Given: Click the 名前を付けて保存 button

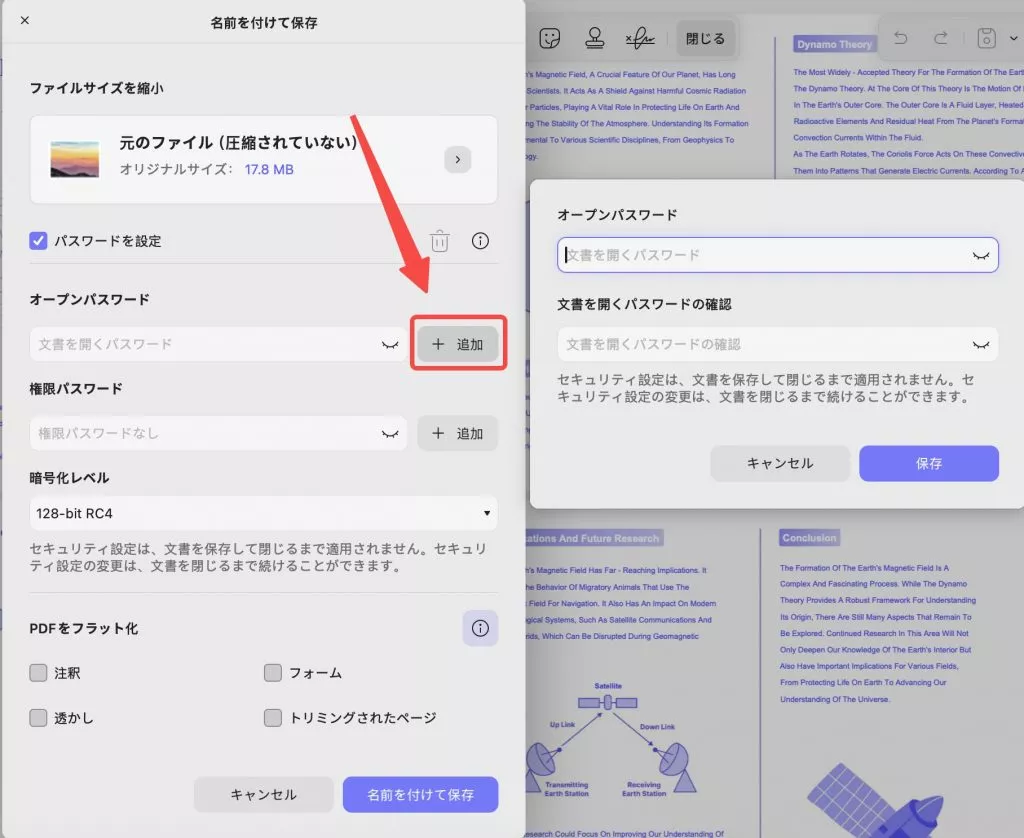Looking at the screenshot, I should pyautogui.click(x=421, y=794).
